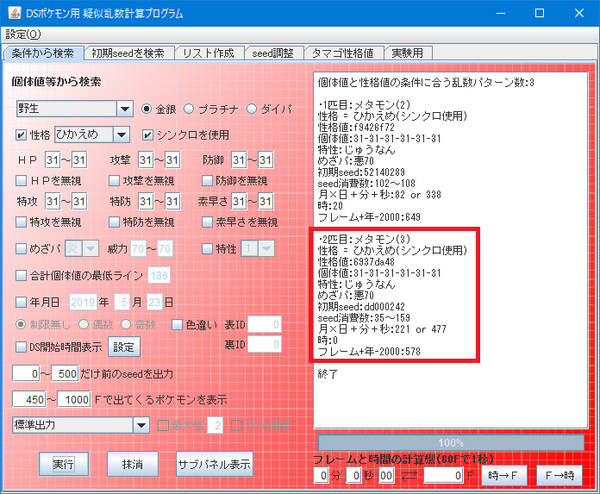Uncheck the 性格 checkbox
This screenshot has height=494, width=600.
(x=21, y=135)
